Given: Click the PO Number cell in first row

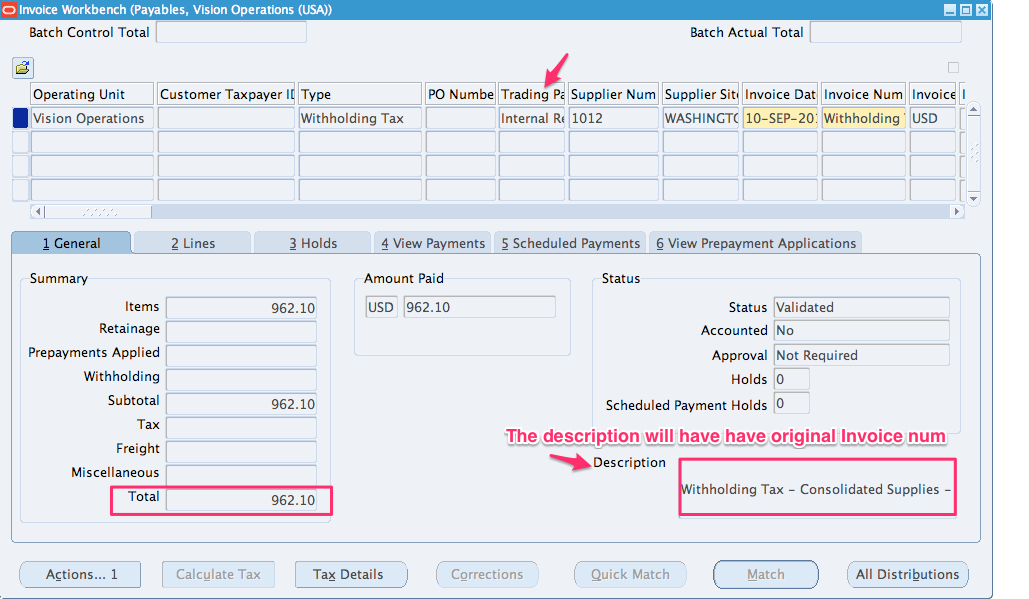Looking at the screenshot, I should (x=461, y=118).
